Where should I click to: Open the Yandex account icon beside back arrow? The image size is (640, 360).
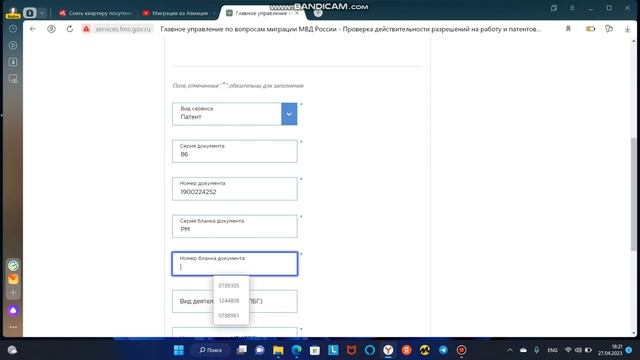pyautogui.click(x=51, y=29)
